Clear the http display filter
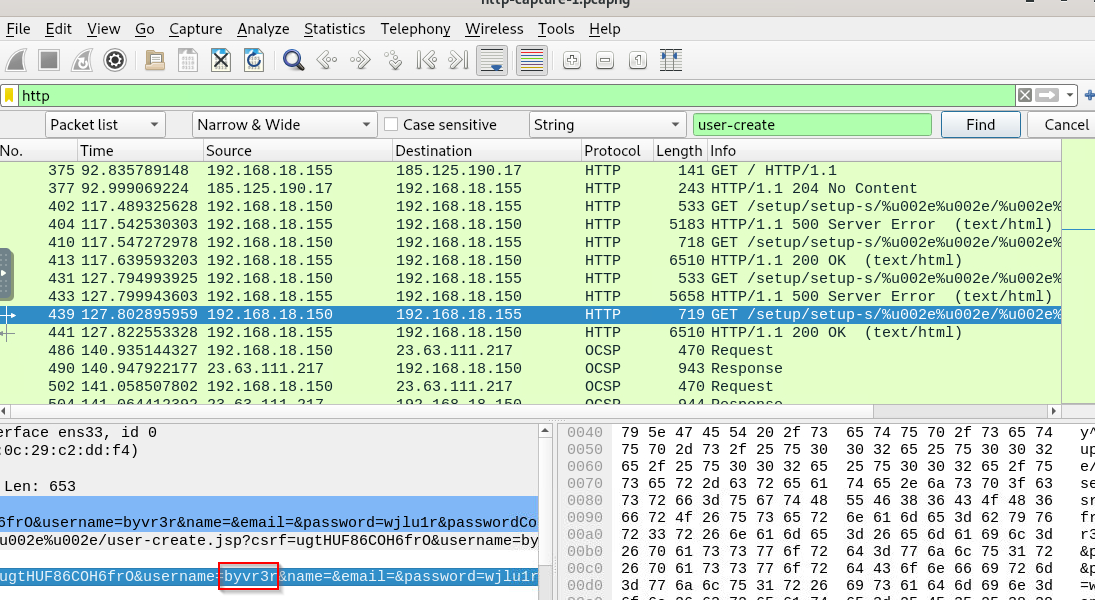1095x600 pixels. coord(1024,95)
